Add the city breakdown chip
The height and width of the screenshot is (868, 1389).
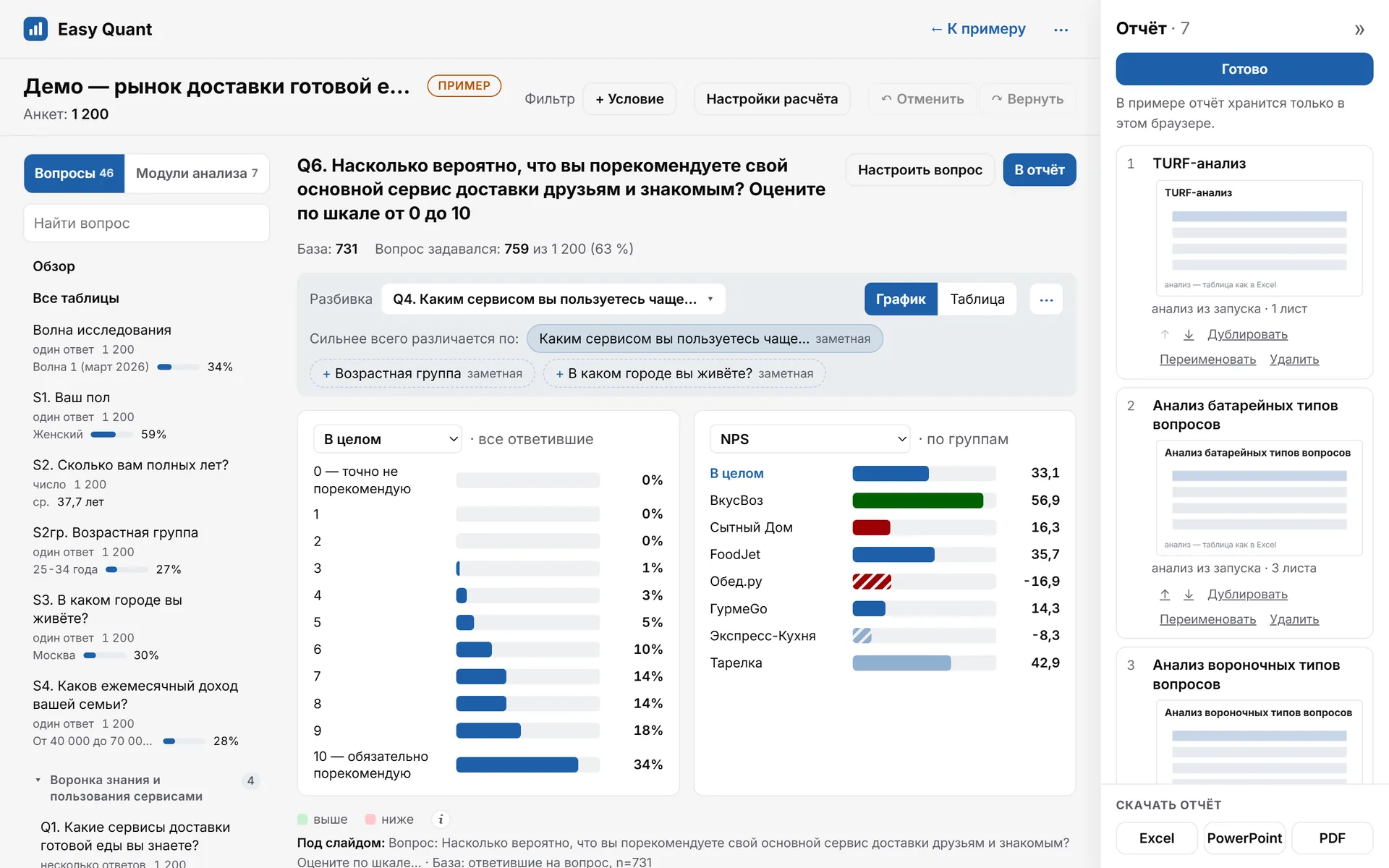click(684, 374)
